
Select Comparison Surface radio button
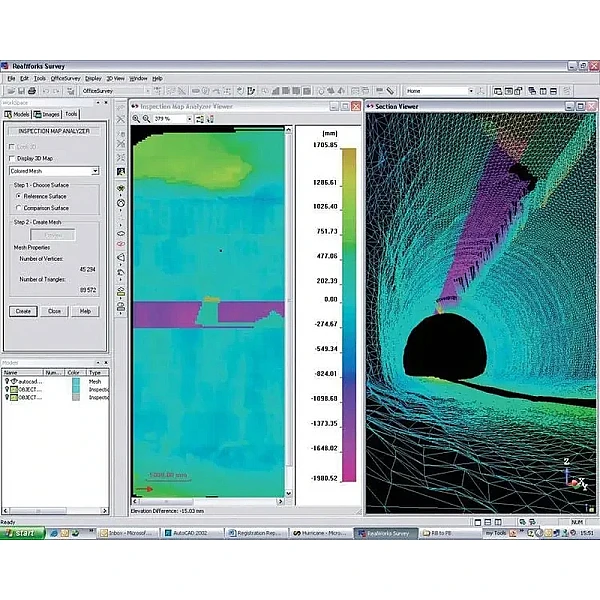(18, 207)
